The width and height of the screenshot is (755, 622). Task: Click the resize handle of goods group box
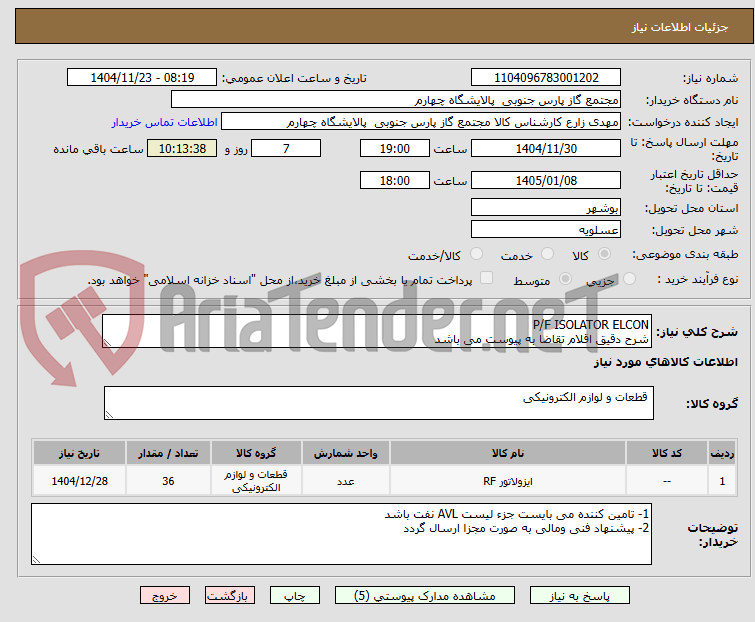pos(109,415)
